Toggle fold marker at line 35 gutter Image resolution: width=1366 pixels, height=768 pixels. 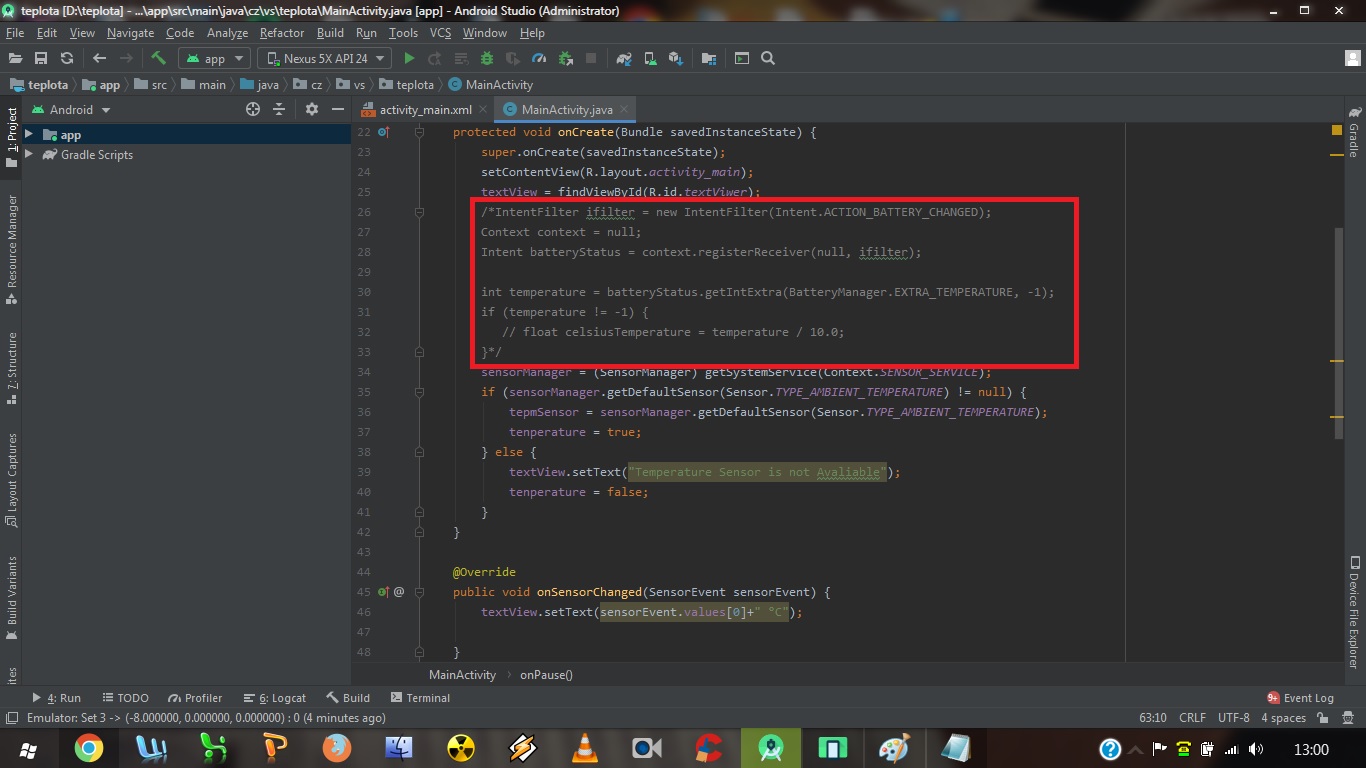point(420,392)
